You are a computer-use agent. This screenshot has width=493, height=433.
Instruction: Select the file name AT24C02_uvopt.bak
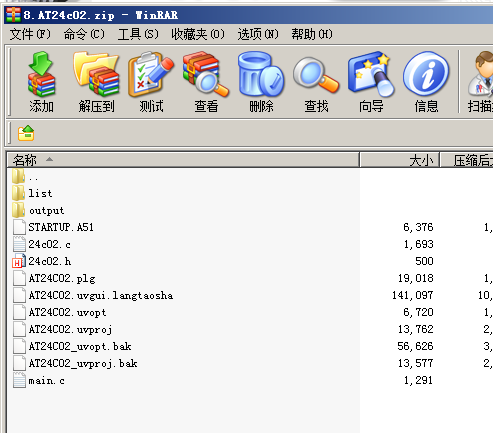[x=80, y=347]
